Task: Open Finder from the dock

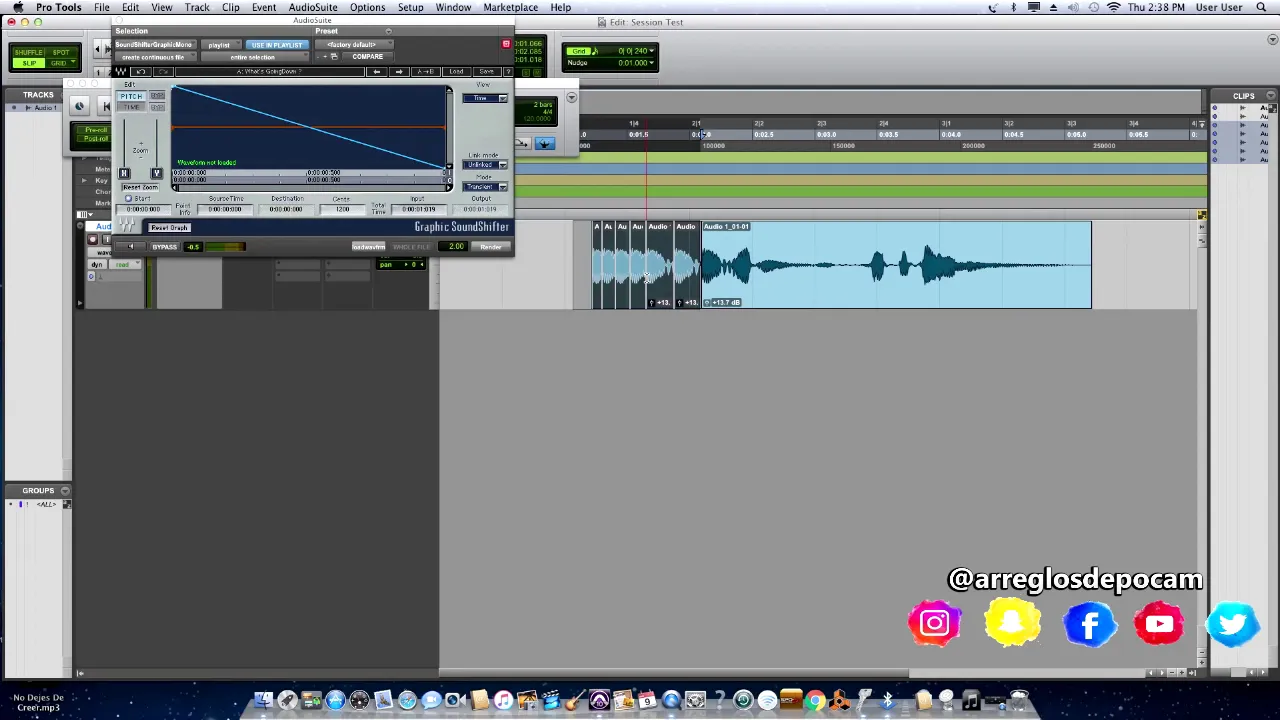Action: (264, 700)
